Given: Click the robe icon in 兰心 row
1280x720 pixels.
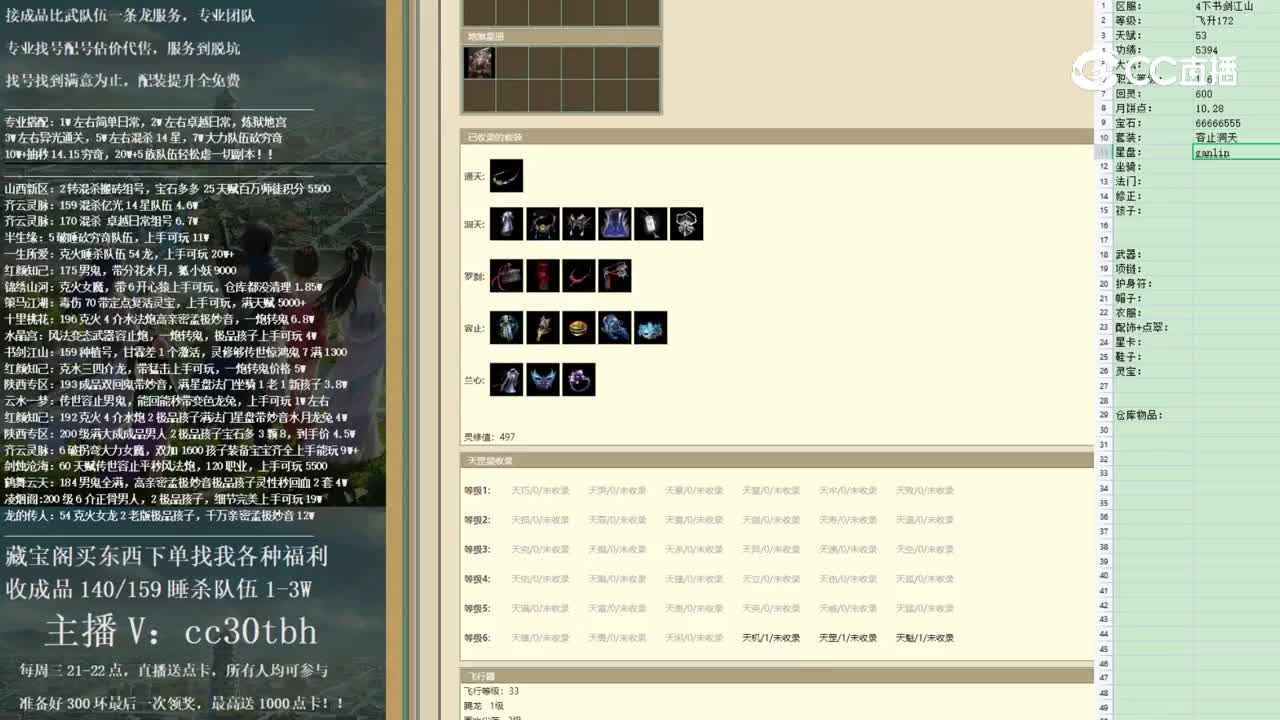Looking at the screenshot, I should point(506,380).
